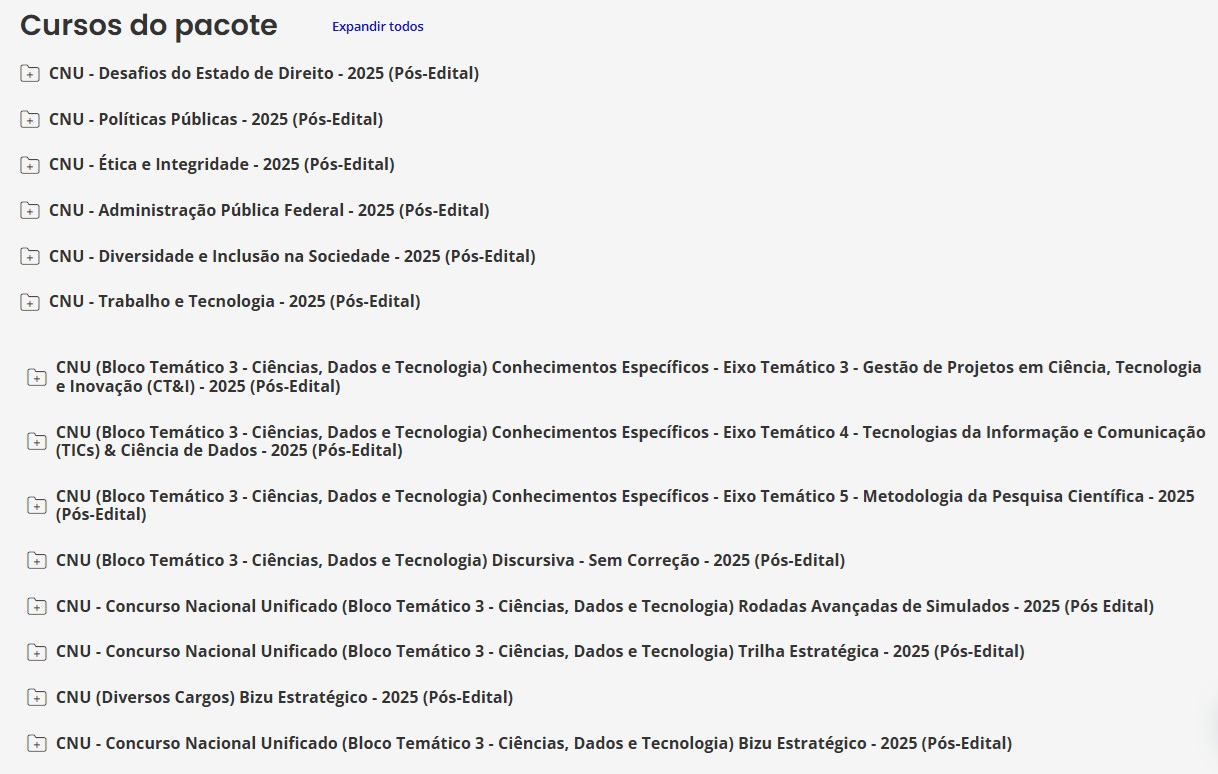Click 'CNU - Administração Pública Federal' course title
Image resolution: width=1218 pixels, height=774 pixels.
tap(269, 210)
